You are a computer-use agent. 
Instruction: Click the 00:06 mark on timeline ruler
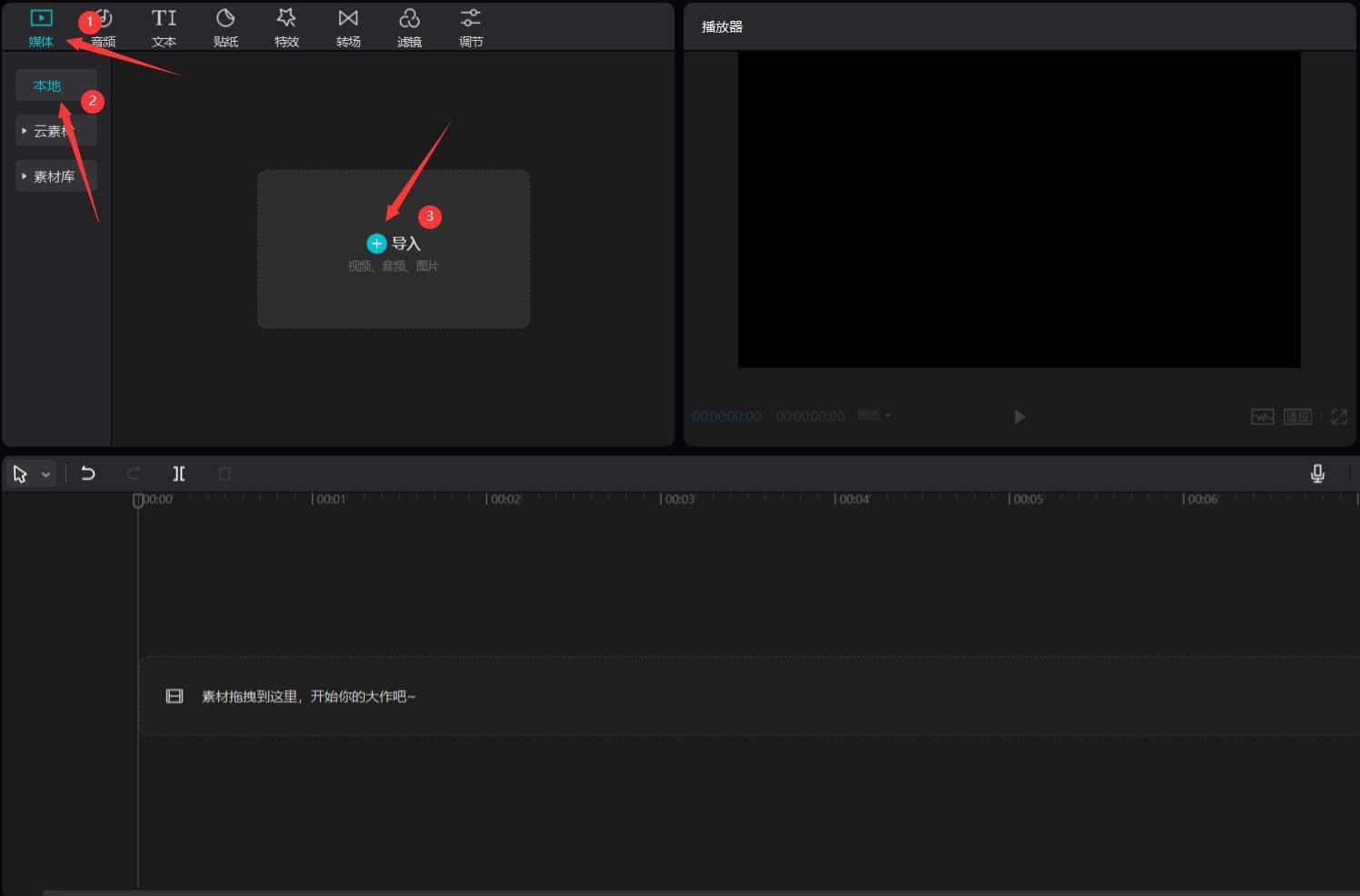[1201, 499]
